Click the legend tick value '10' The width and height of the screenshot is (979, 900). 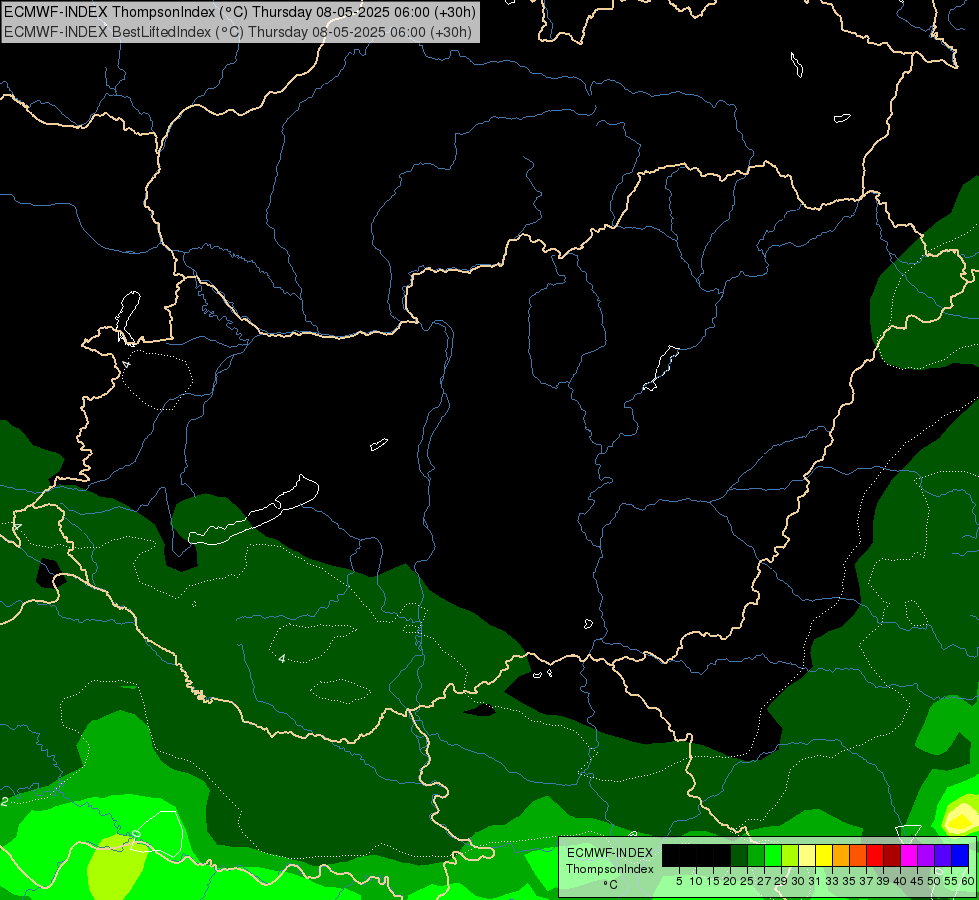[x=696, y=881]
